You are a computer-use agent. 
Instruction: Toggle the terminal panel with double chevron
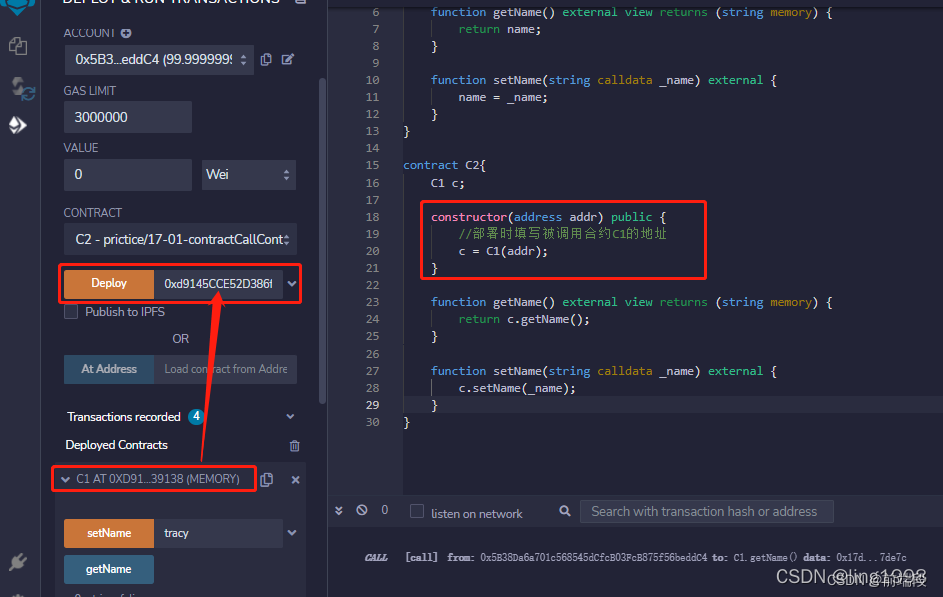[x=339, y=510]
